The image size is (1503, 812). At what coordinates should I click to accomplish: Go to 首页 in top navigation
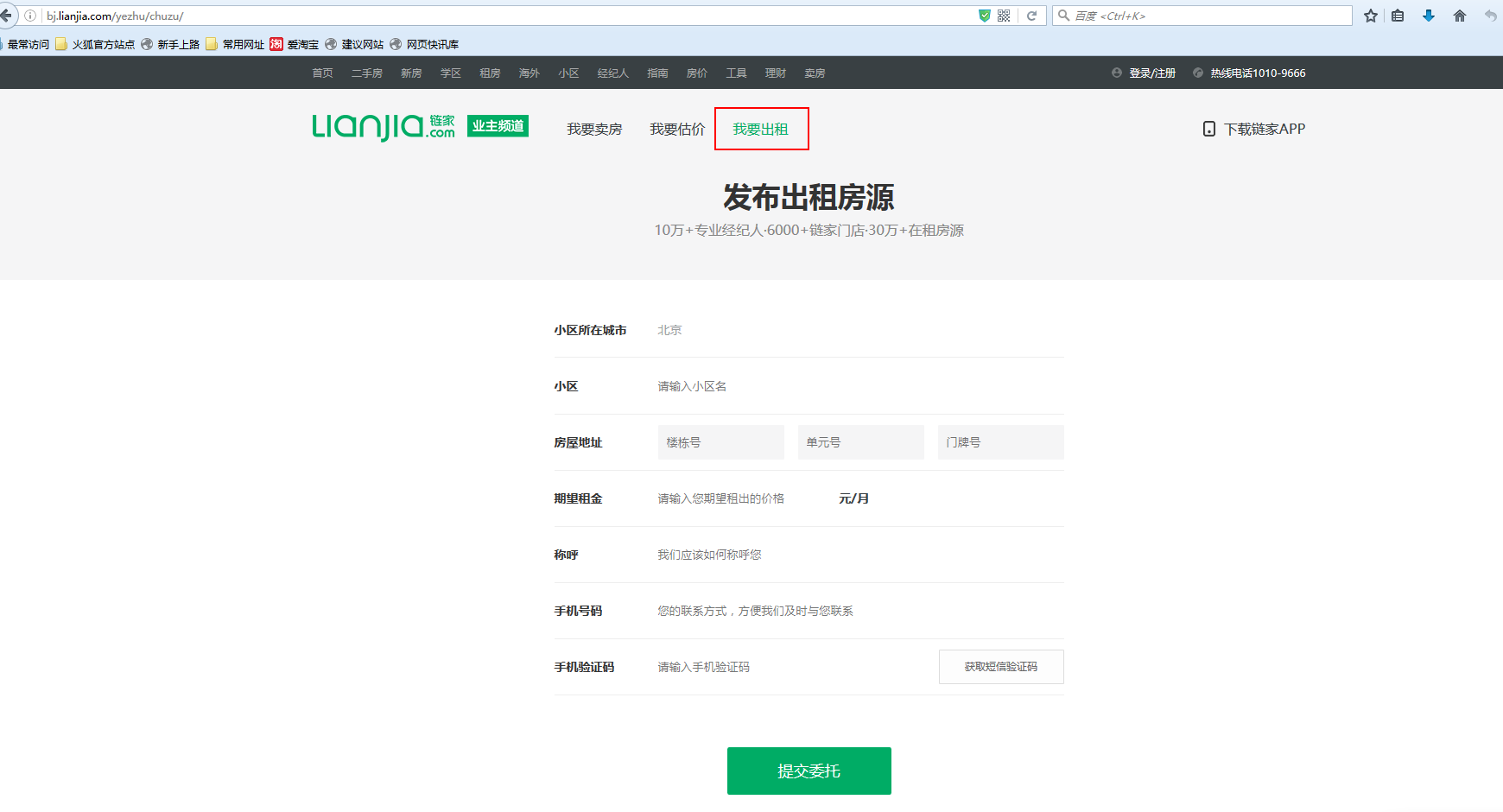point(322,73)
